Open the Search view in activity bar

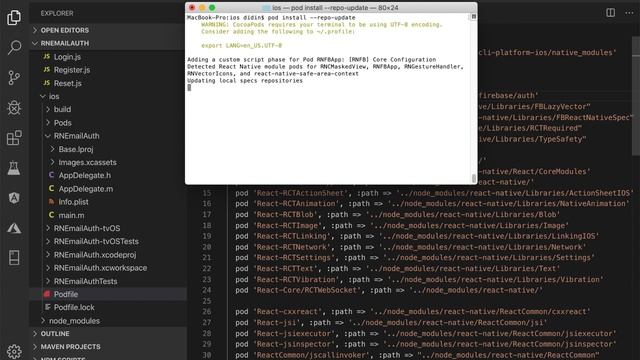coord(14,47)
